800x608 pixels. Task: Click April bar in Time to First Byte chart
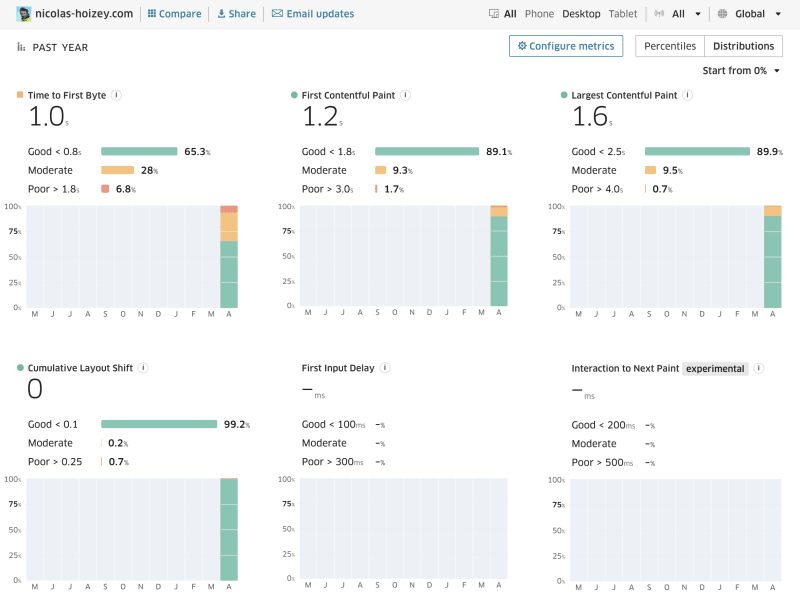tap(229, 257)
